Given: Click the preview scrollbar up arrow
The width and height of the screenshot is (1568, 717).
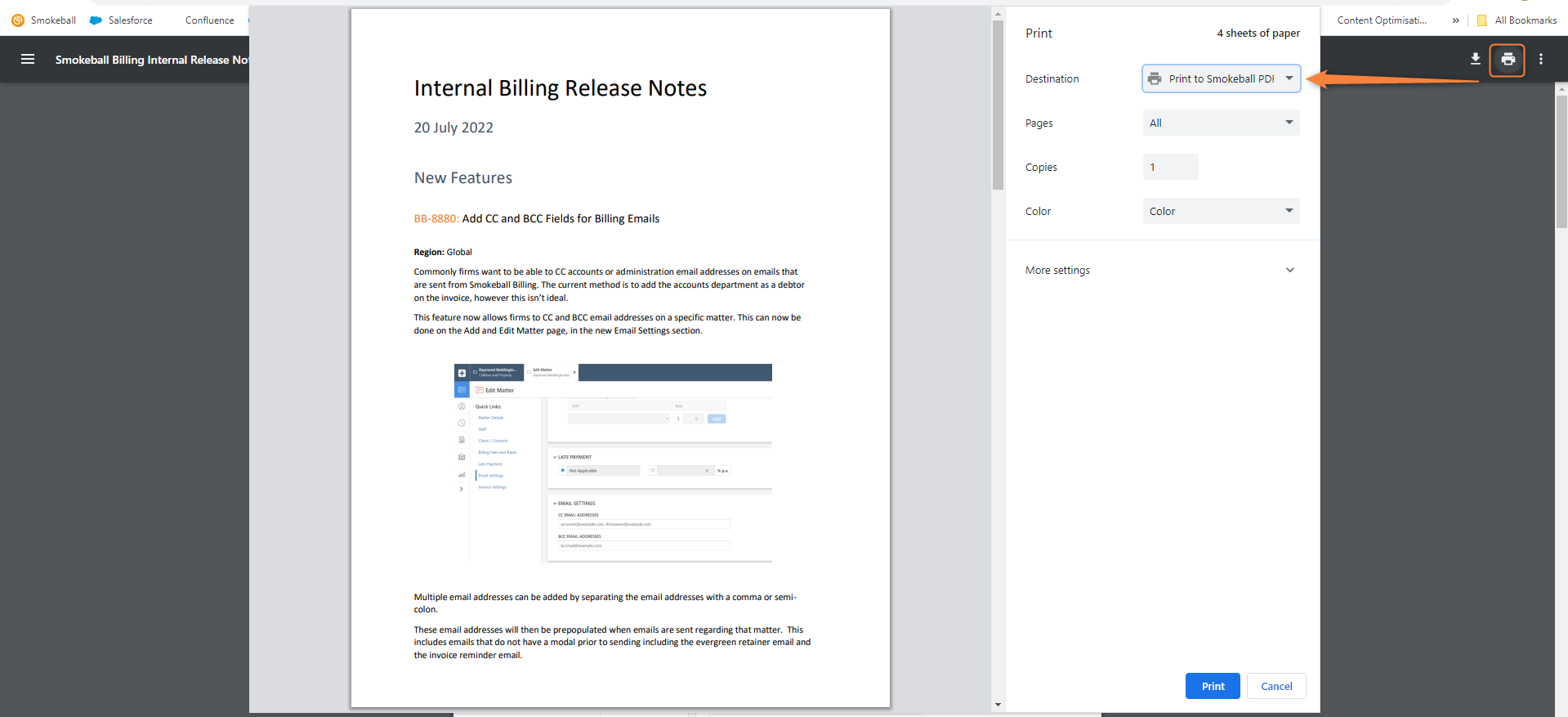Looking at the screenshot, I should (998, 14).
